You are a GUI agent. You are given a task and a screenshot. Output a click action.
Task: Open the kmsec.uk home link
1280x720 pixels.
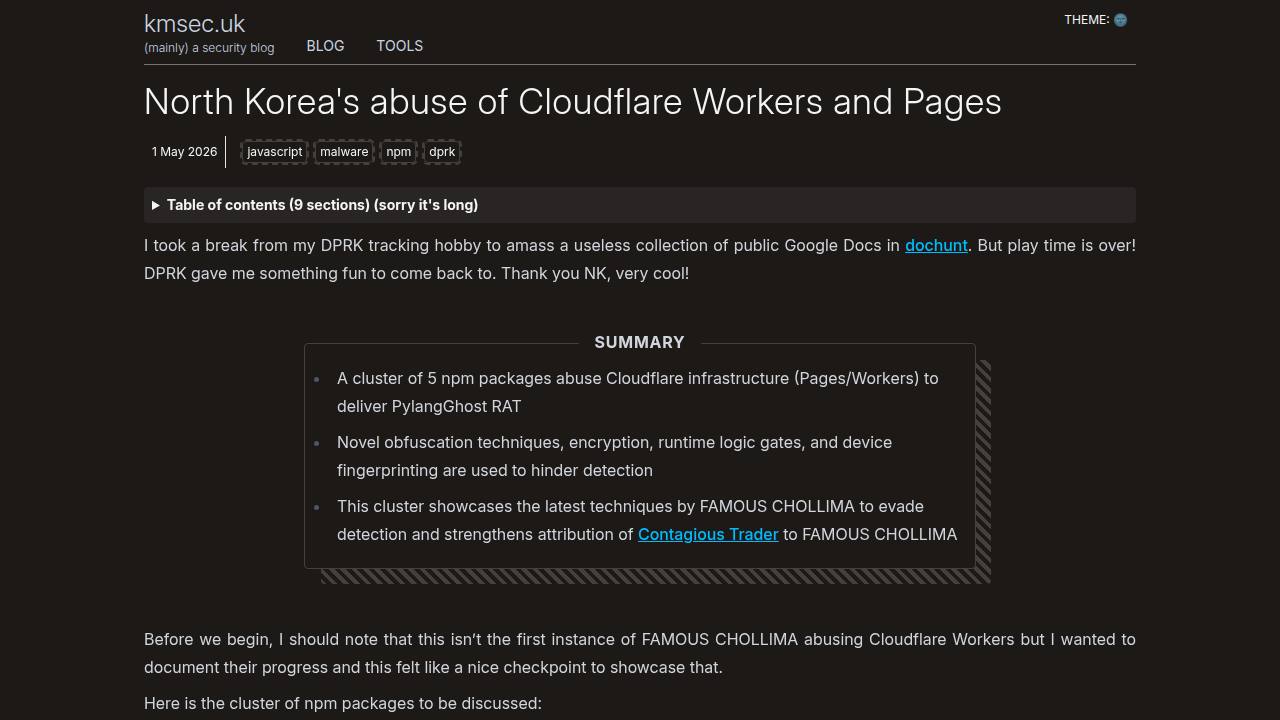pyautogui.click(x=194, y=24)
